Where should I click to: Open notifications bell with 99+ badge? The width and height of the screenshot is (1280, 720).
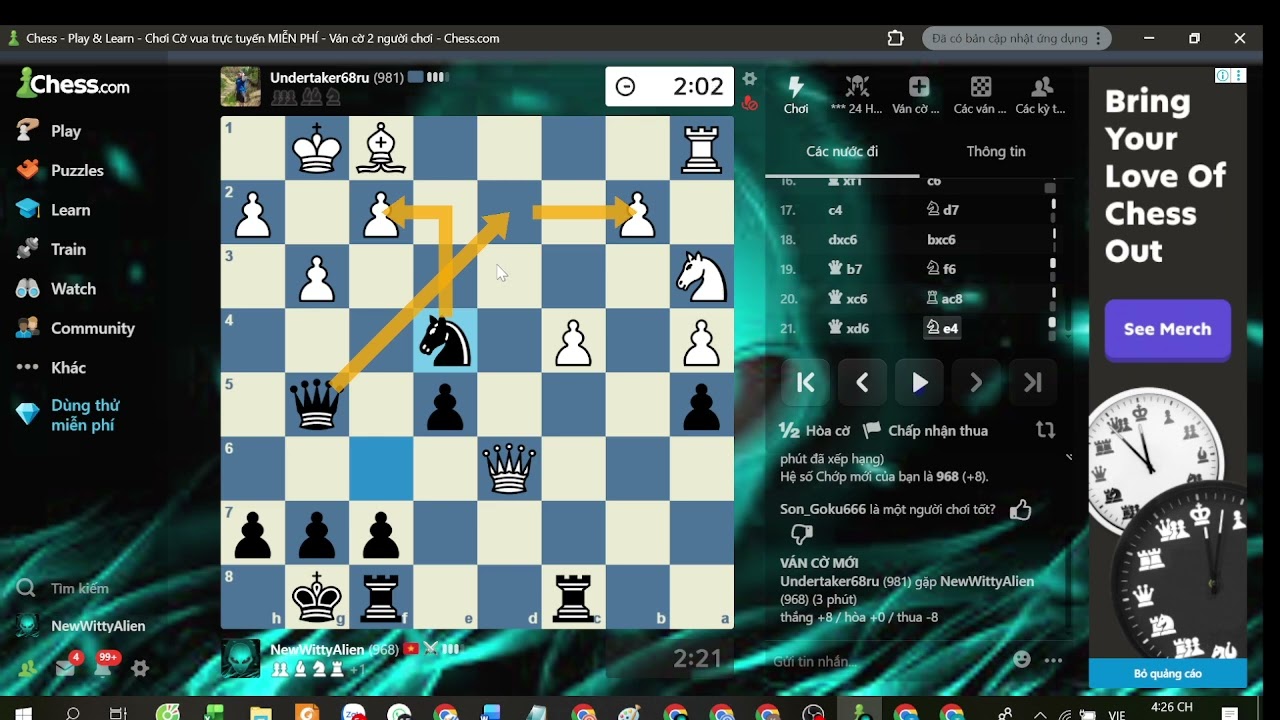(103, 667)
